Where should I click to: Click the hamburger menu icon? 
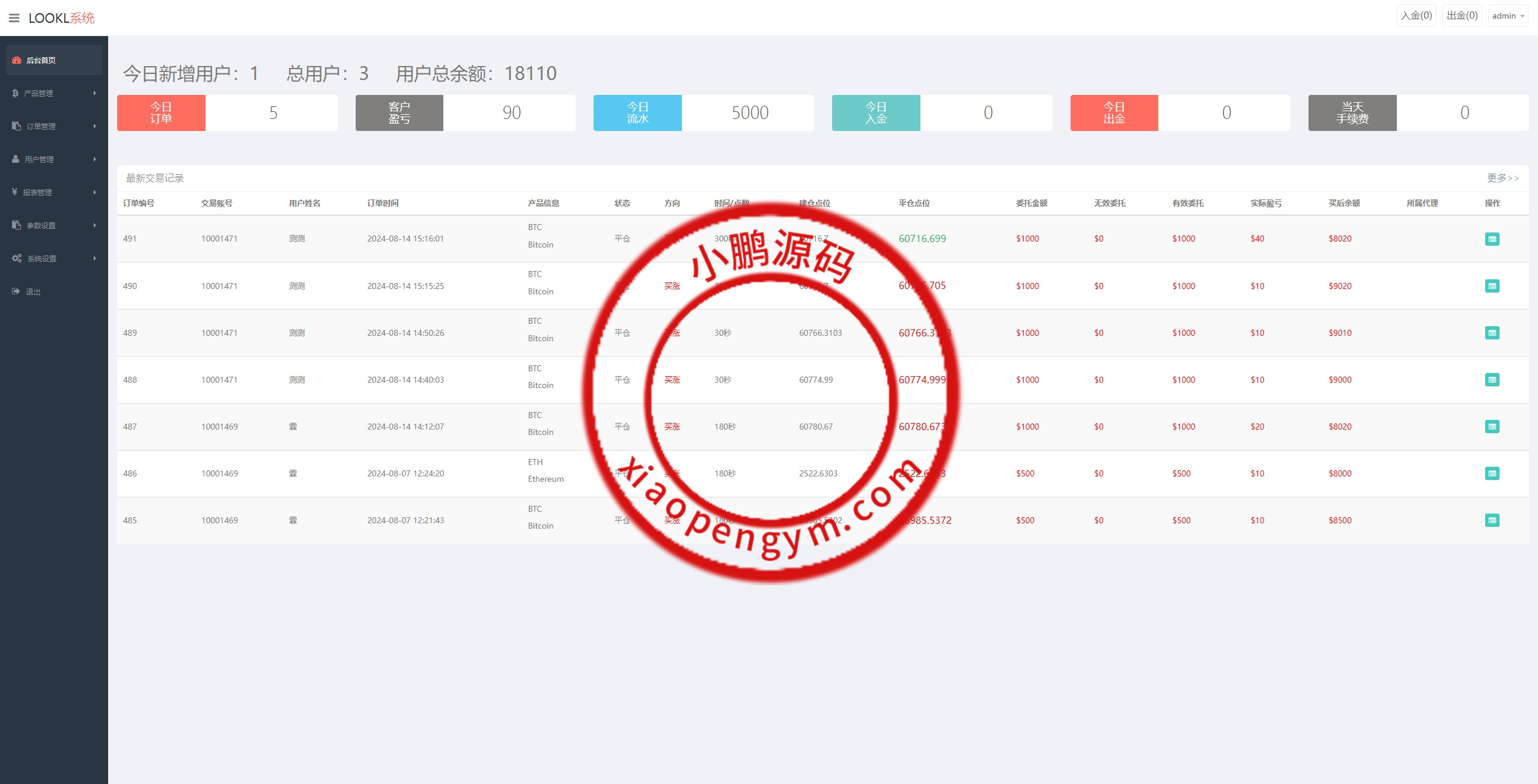point(14,18)
